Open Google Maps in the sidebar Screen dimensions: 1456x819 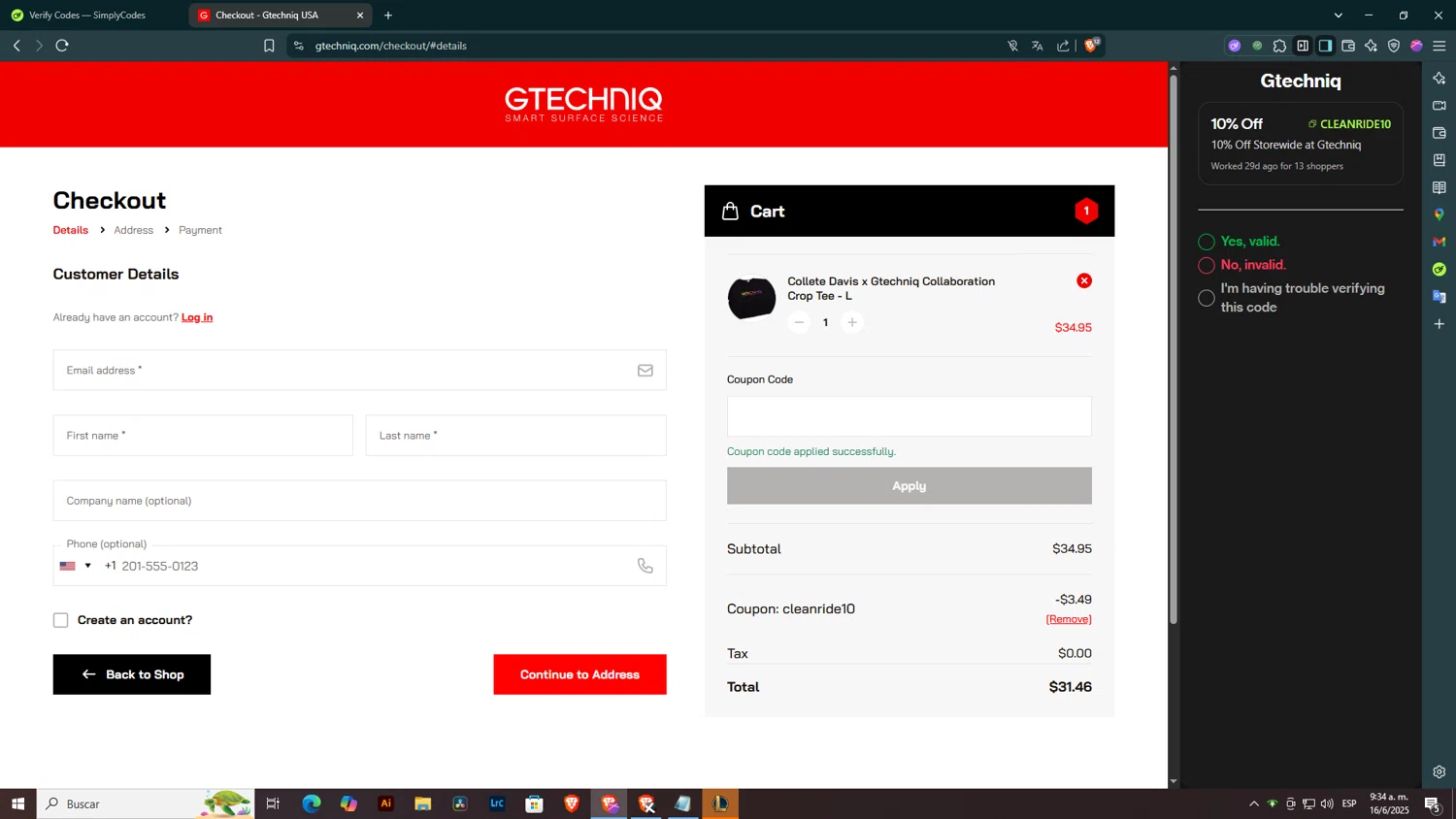pos(1439,214)
